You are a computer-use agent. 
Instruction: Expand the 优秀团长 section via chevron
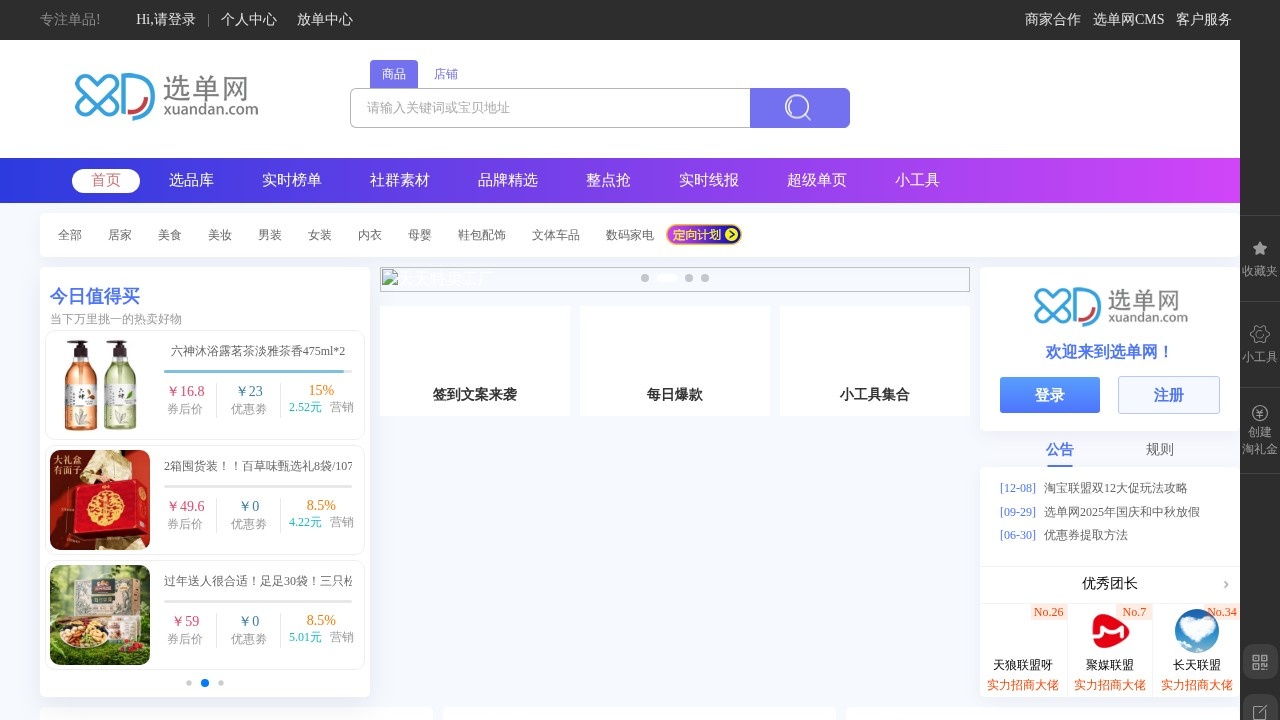1227,583
